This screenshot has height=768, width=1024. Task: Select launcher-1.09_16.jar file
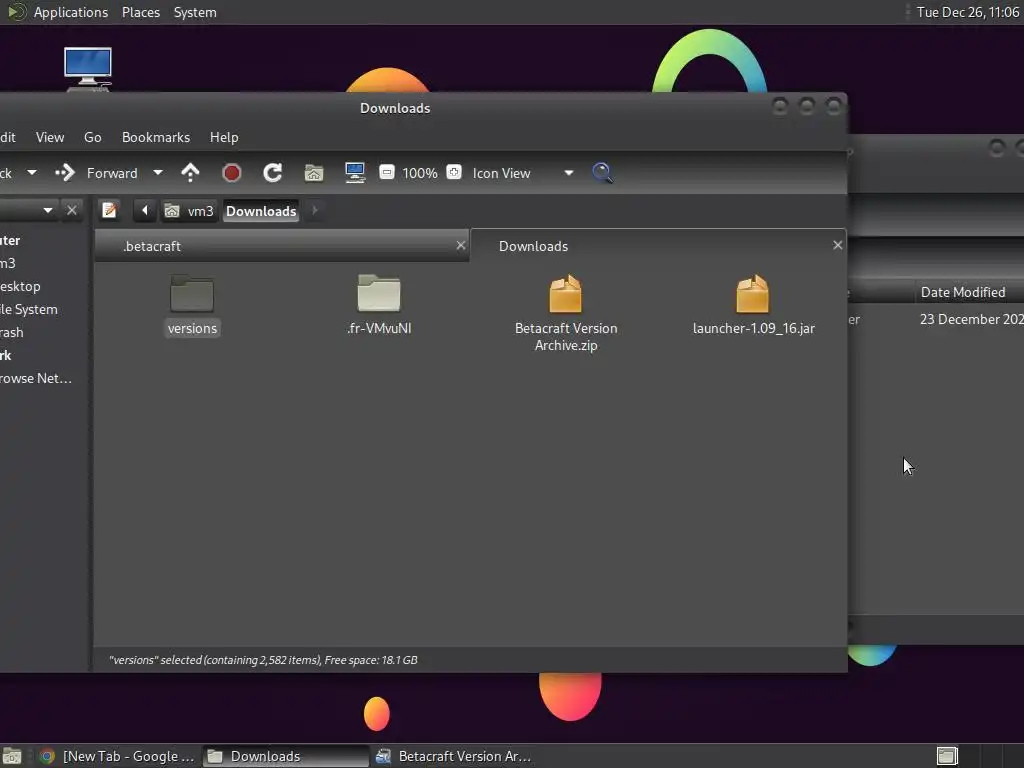[753, 306]
